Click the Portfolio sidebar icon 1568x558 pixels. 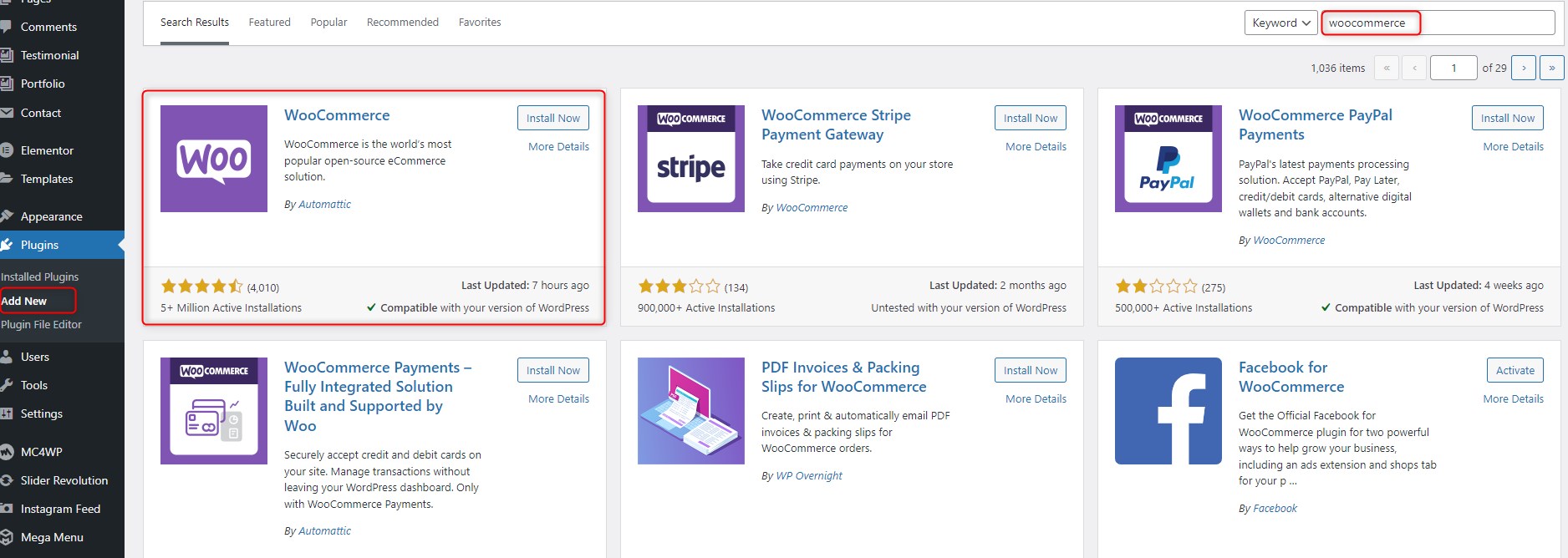[x=6, y=84]
